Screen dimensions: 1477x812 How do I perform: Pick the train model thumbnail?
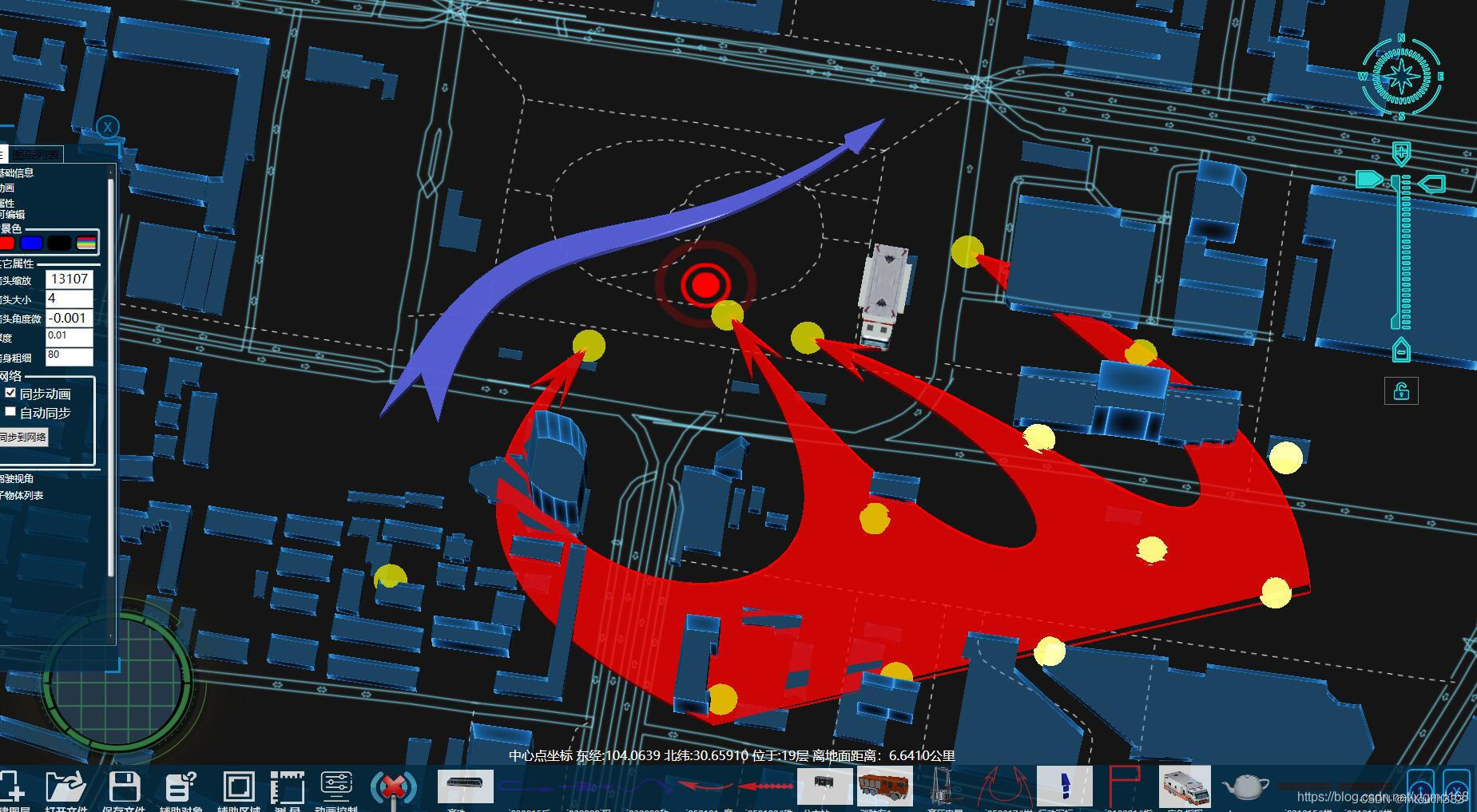pyautogui.click(x=466, y=786)
